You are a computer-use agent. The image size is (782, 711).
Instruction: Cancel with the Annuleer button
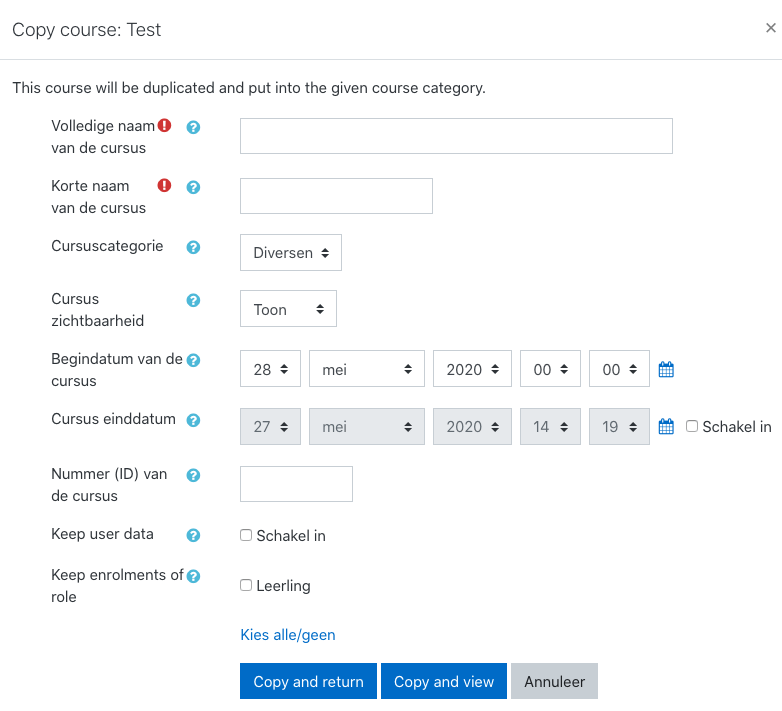point(554,681)
